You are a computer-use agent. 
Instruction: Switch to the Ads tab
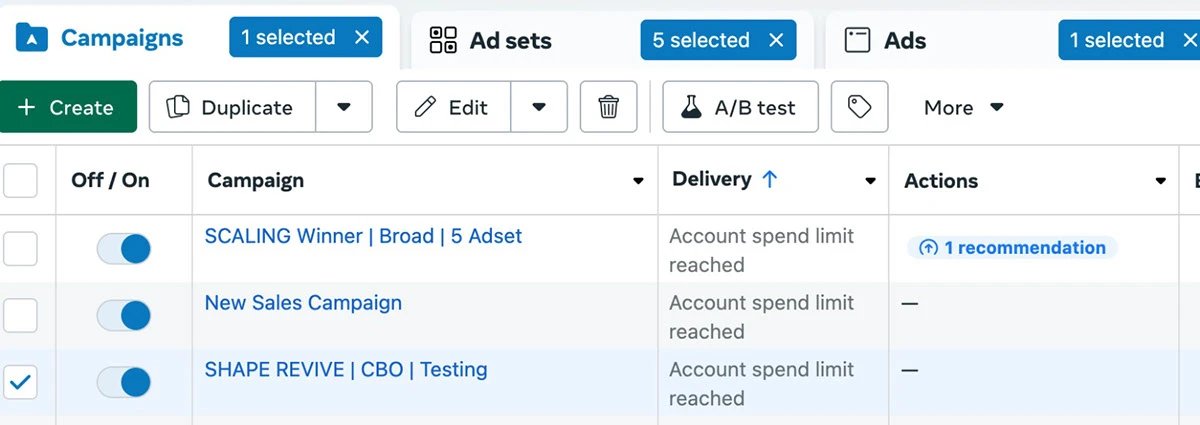pos(904,41)
